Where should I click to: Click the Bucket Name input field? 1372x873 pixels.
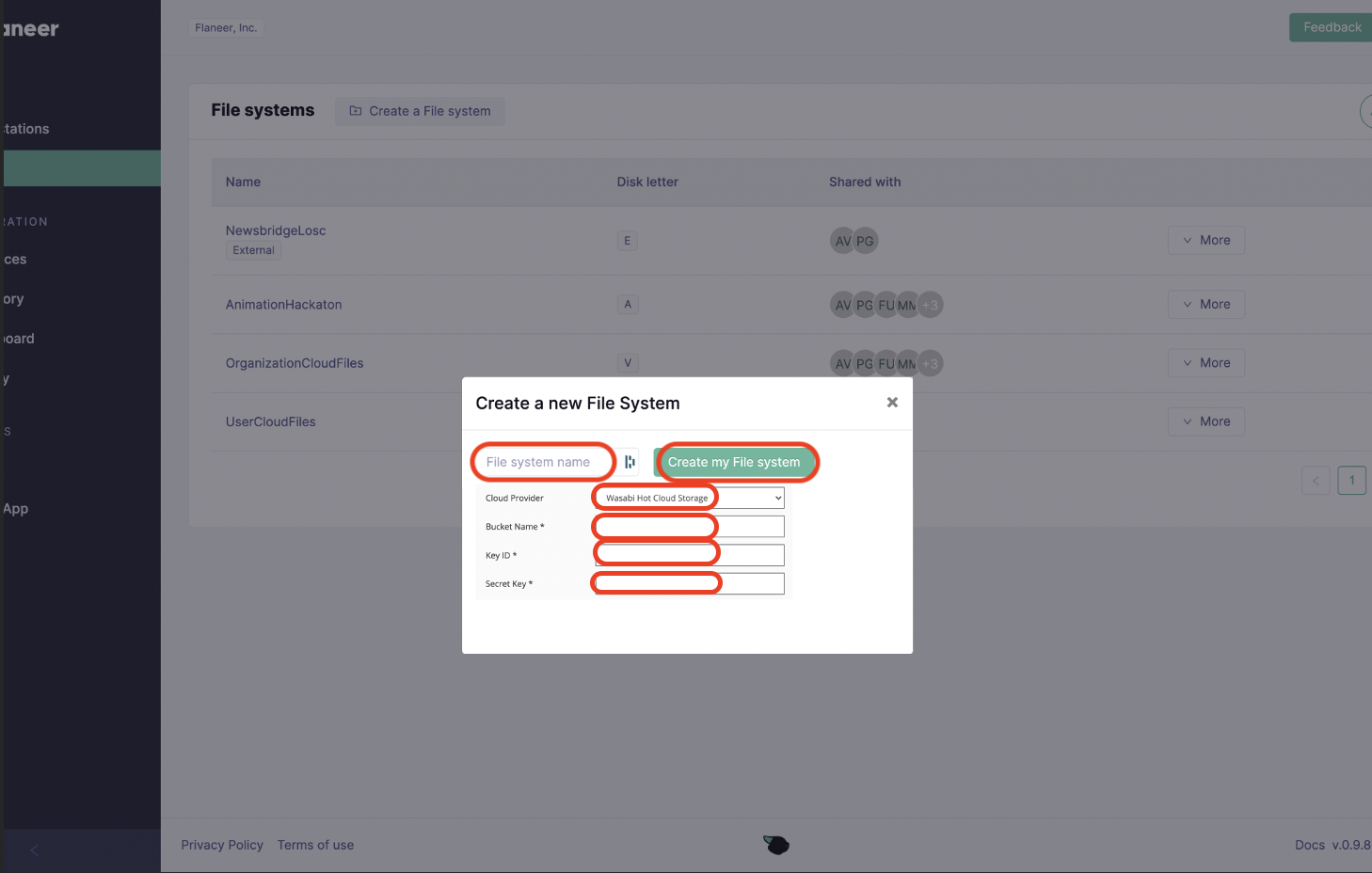(x=690, y=527)
